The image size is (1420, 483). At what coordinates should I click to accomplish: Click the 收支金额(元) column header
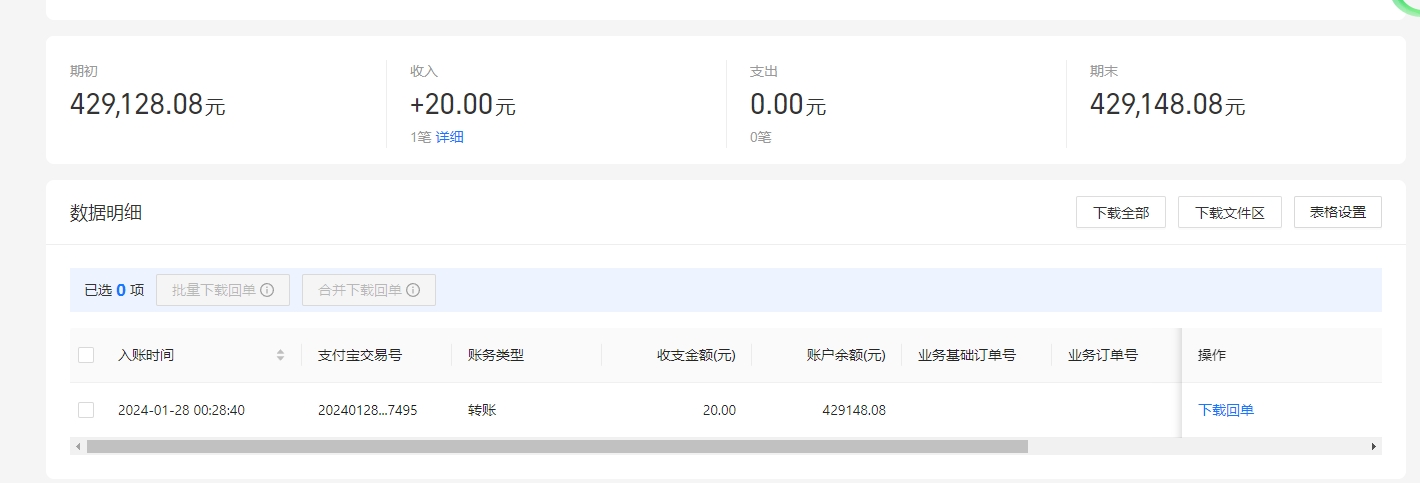tap(696, 355)
